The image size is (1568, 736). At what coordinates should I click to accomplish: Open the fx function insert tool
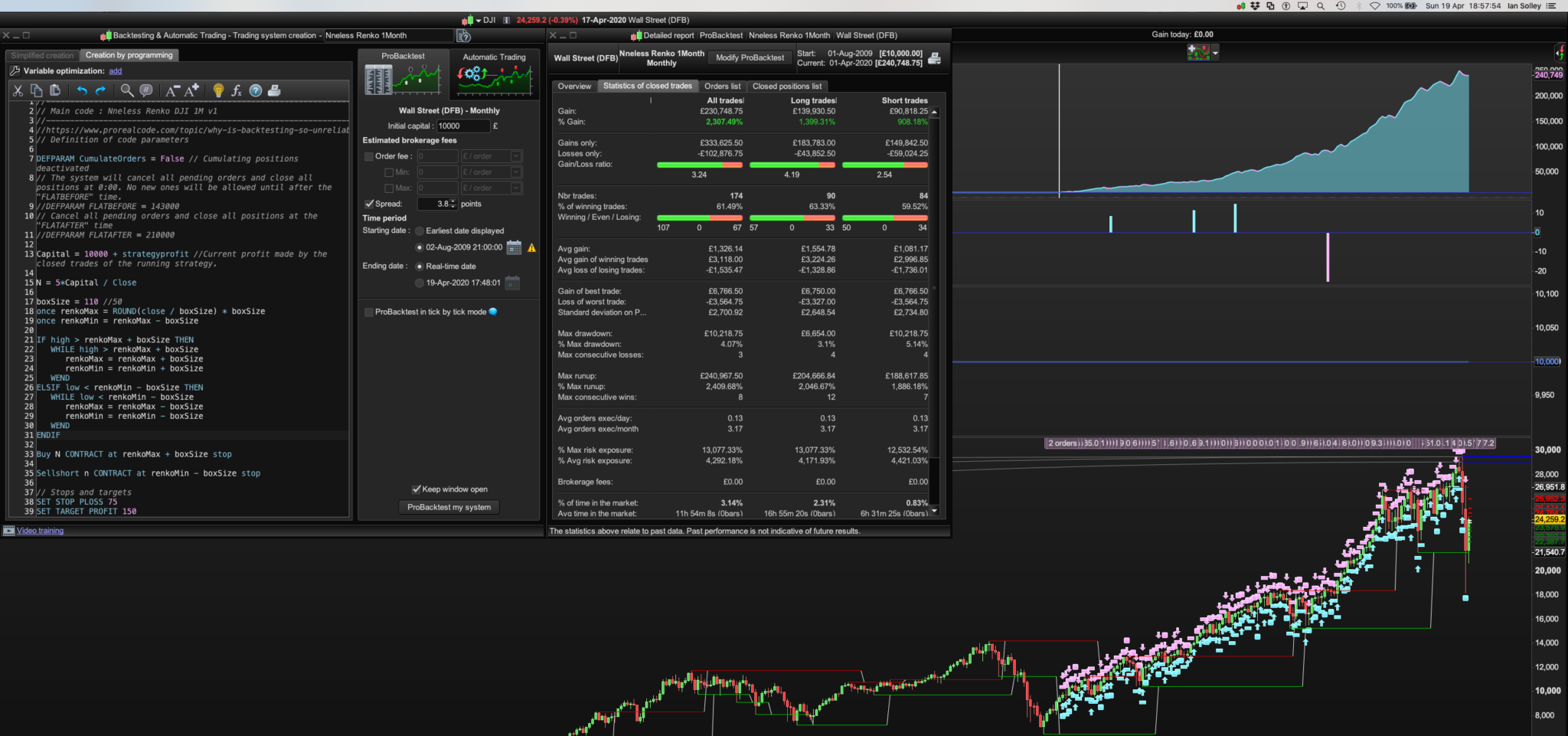click(237, 90)
